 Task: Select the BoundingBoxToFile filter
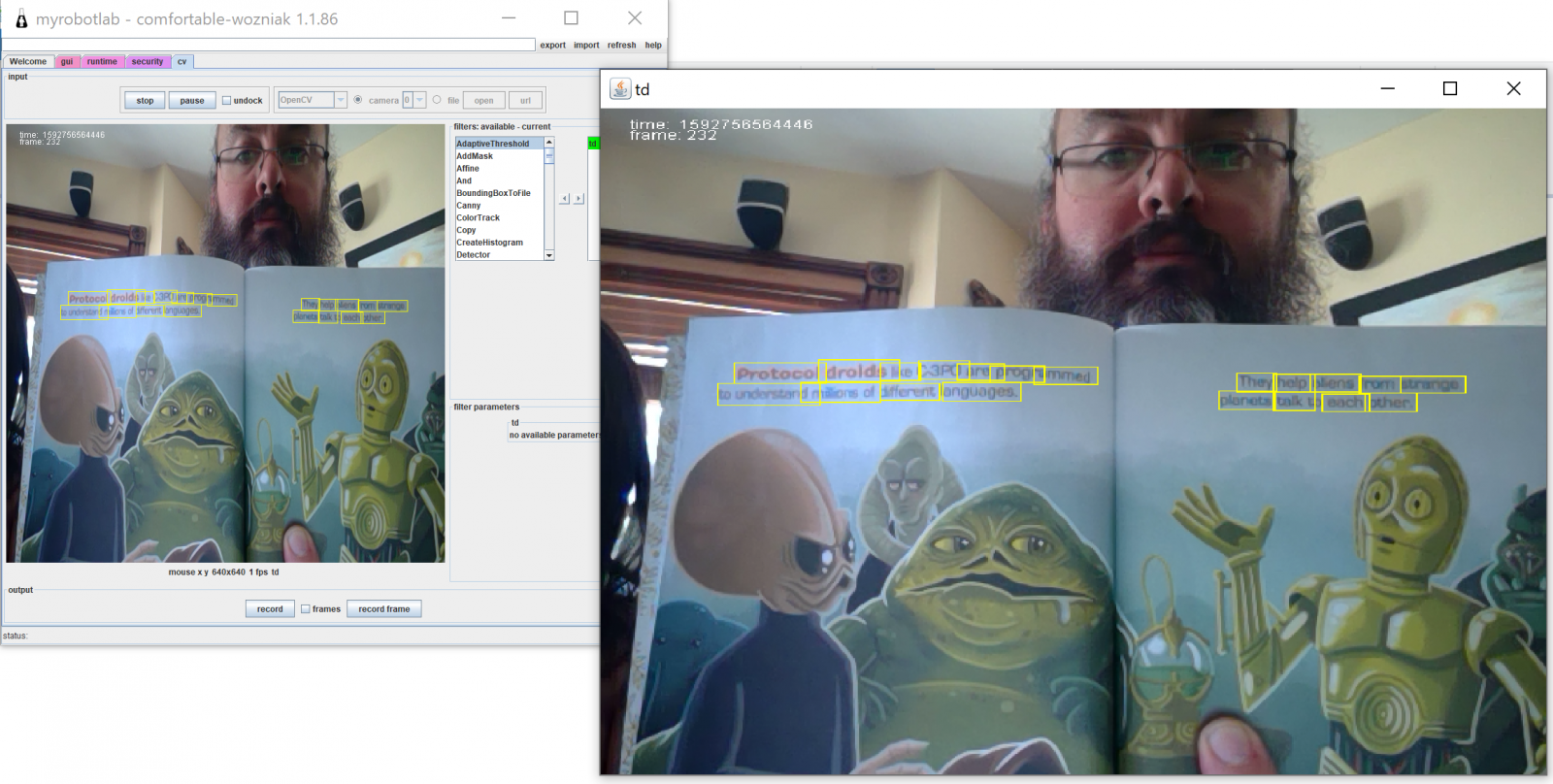pyautogui.click(x=500, y=193)
